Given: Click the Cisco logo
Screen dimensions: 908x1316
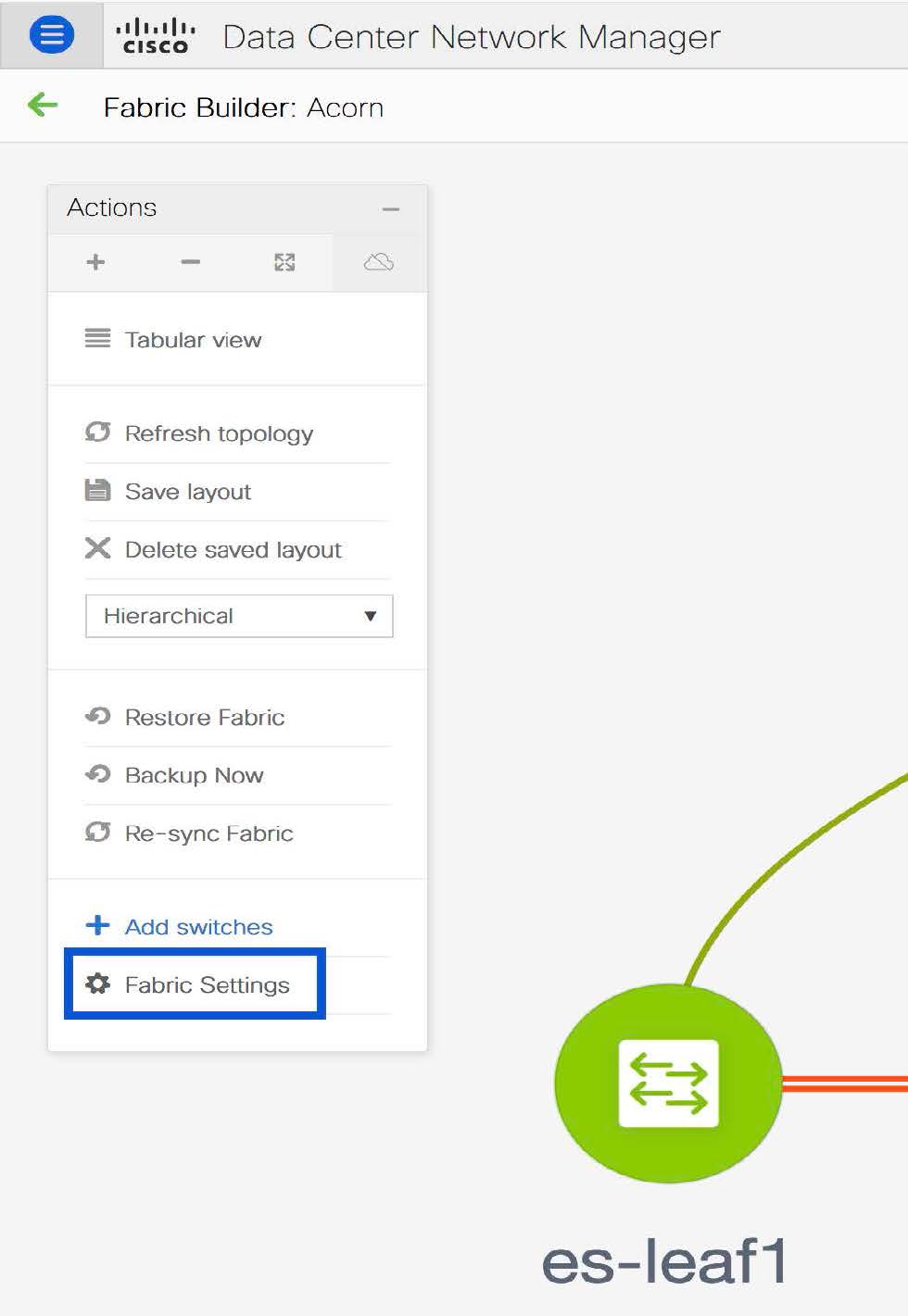Looking at the screenshot, I should tap(156, 36).
